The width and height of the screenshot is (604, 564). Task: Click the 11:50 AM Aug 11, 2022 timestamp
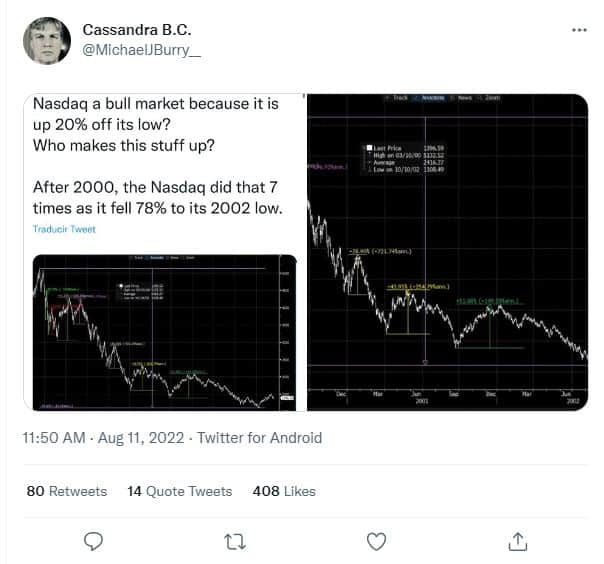pyautogui.click(x=103, y=438)
